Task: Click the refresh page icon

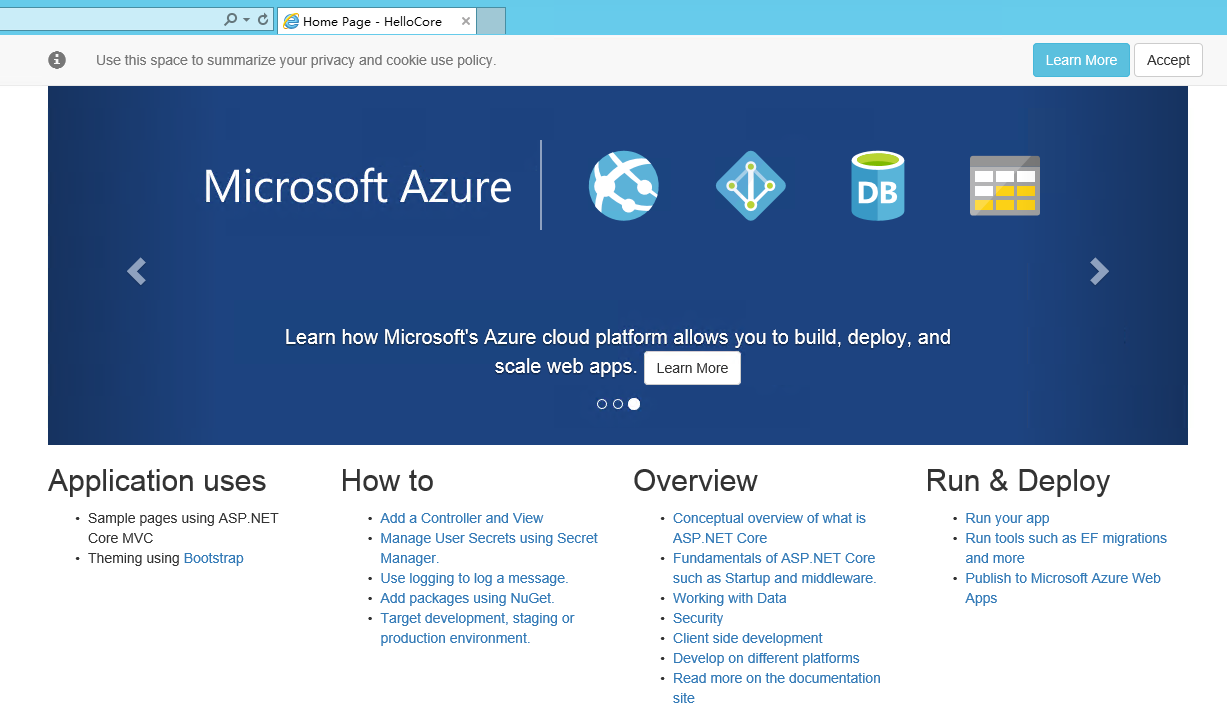Action: point(263,20)
